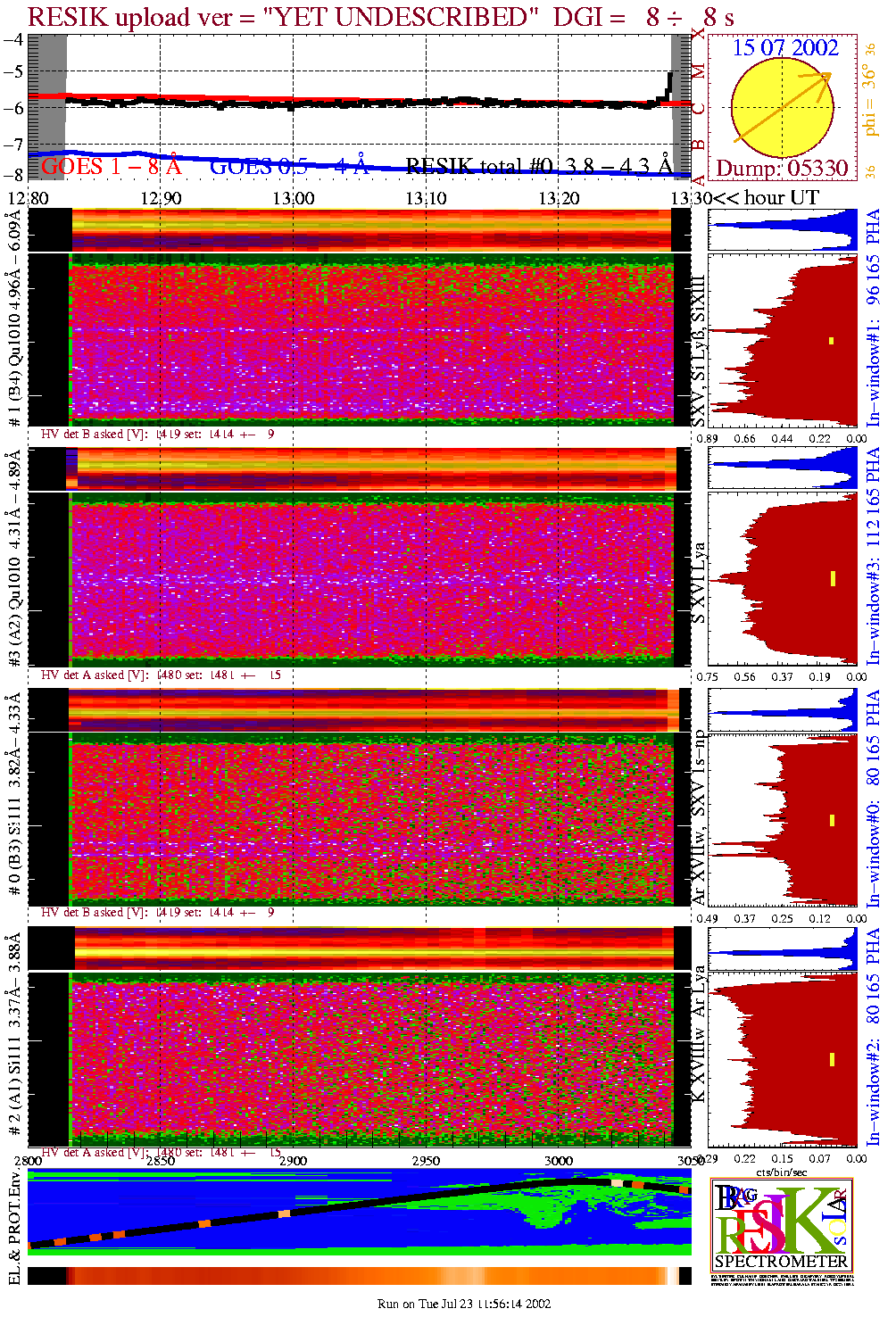Click yellow marker in In-window#2 histogram

click(x=832, y=1059)
